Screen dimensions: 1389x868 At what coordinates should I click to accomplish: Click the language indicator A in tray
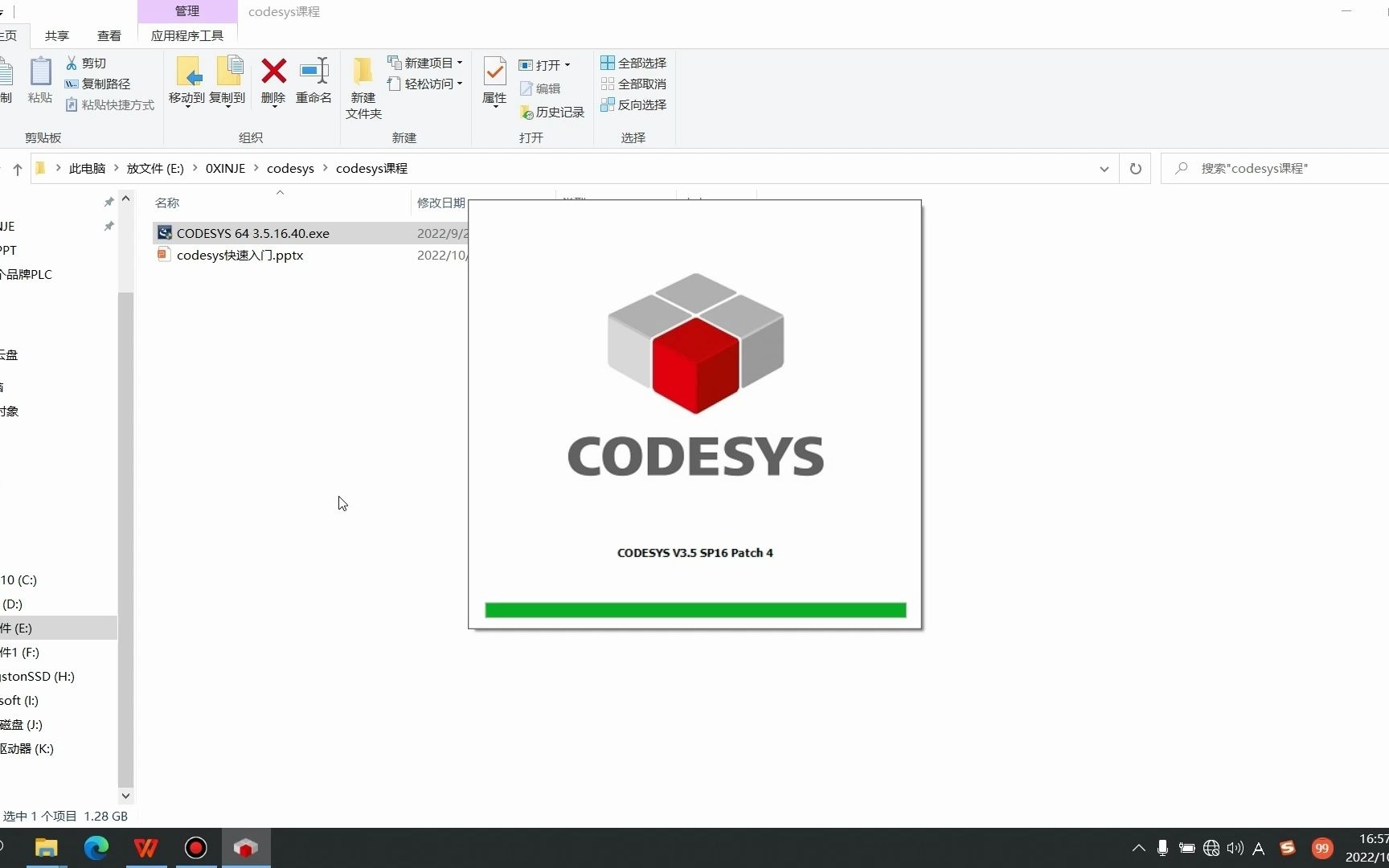coord(1259,848)
